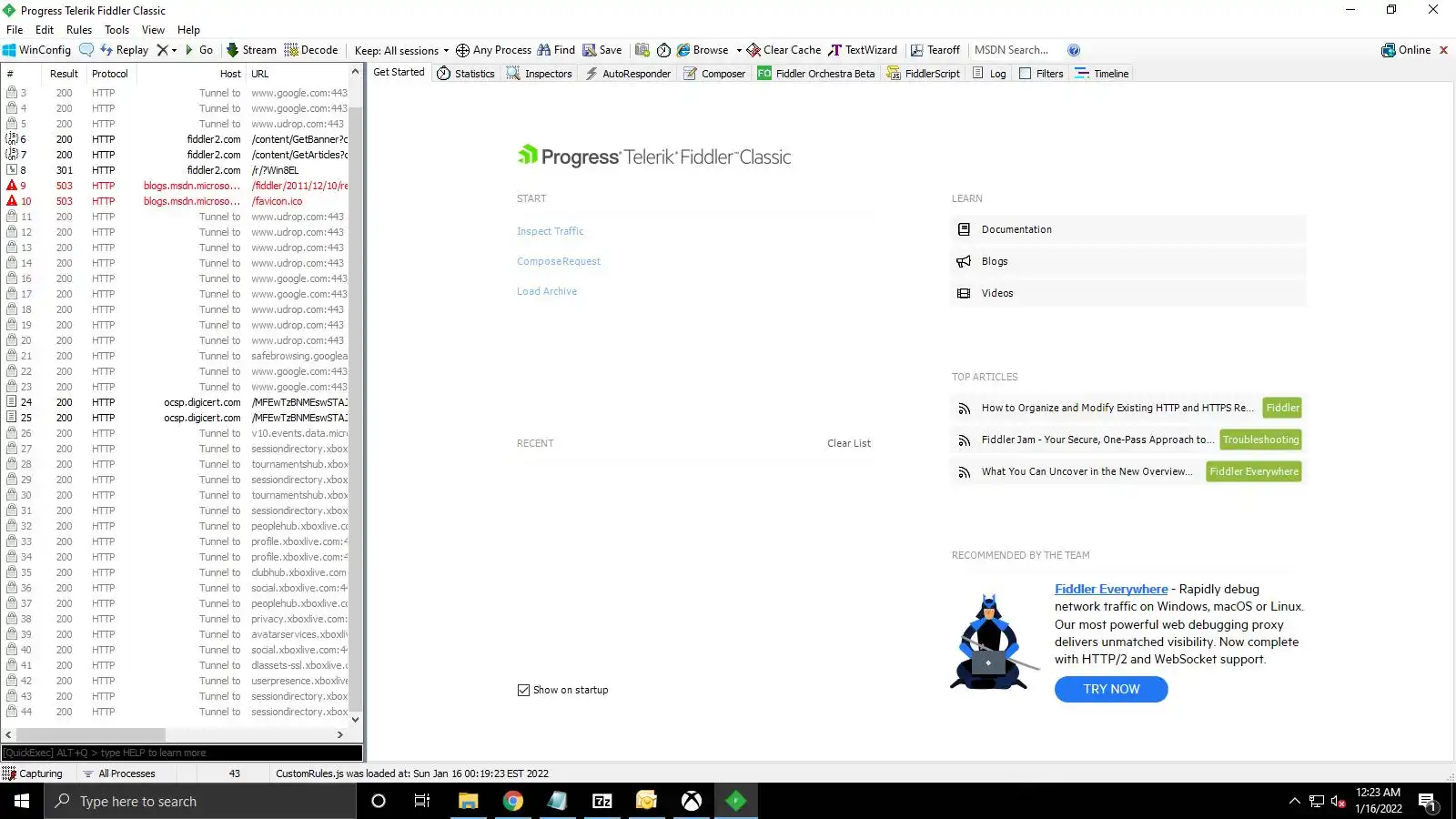Switch to the Inspectors tab

click(x=540, y=74)
